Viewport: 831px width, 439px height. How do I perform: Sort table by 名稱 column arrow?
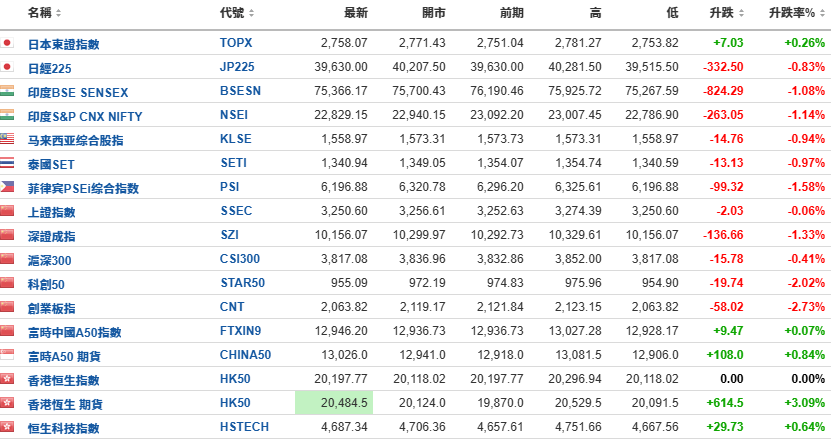(x=58, y=13)
